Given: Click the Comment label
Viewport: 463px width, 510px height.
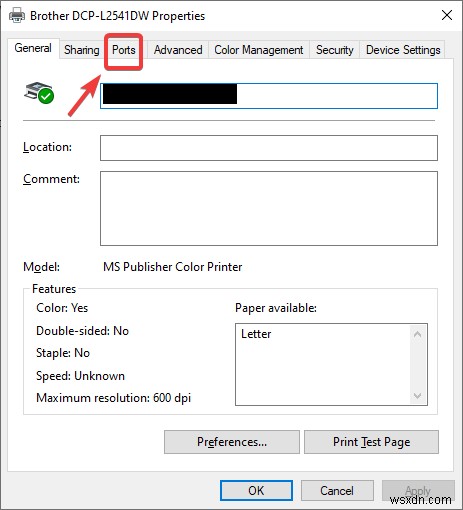Looking at the screenshot, I should coord(51,179).
